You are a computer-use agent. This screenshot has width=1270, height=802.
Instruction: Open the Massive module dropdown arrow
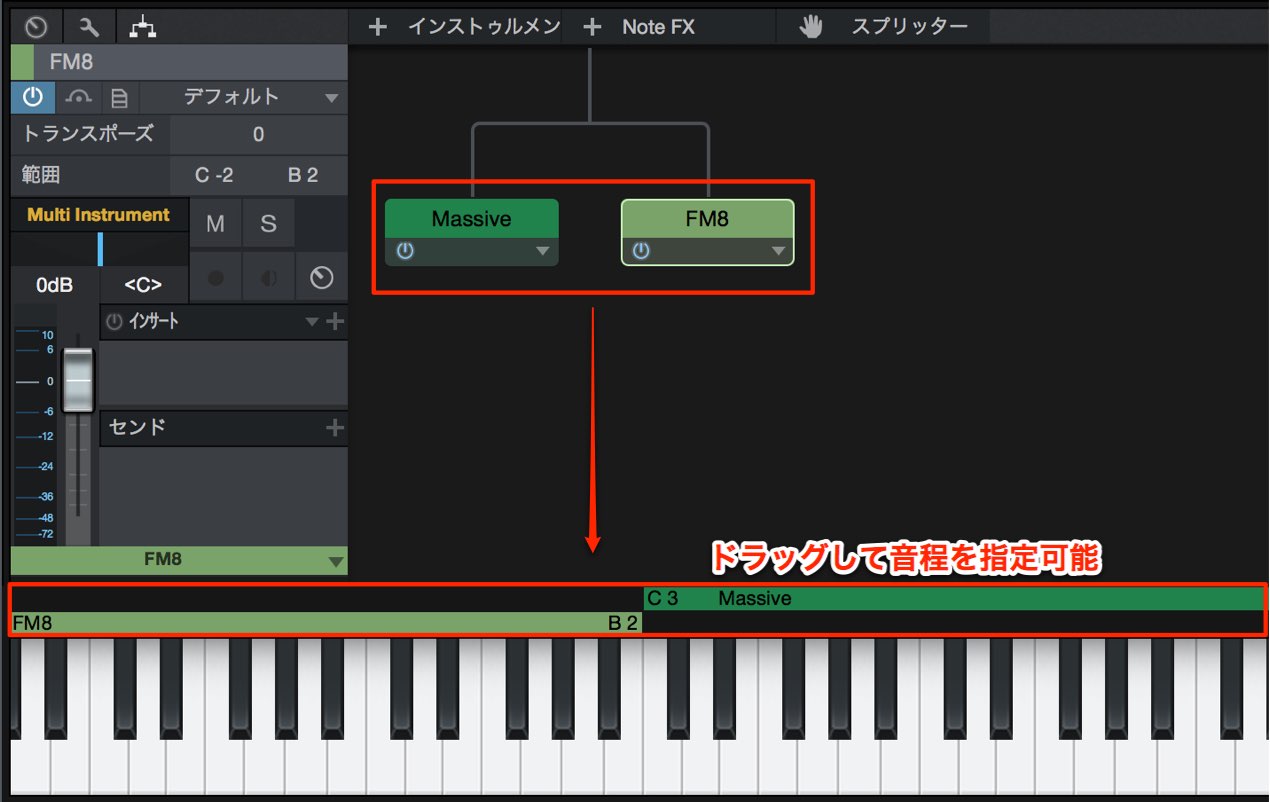pos(542,252)
